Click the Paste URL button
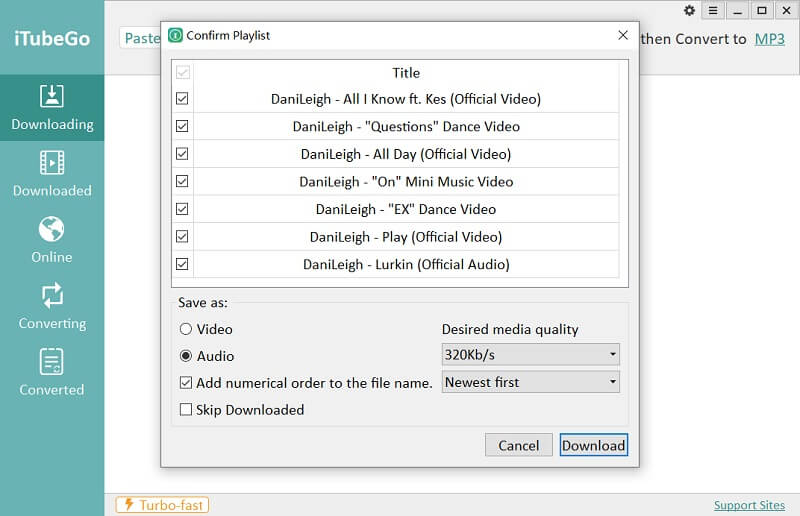Image resolution: width=800 pixels, height=516 pixels. [141, 38]
